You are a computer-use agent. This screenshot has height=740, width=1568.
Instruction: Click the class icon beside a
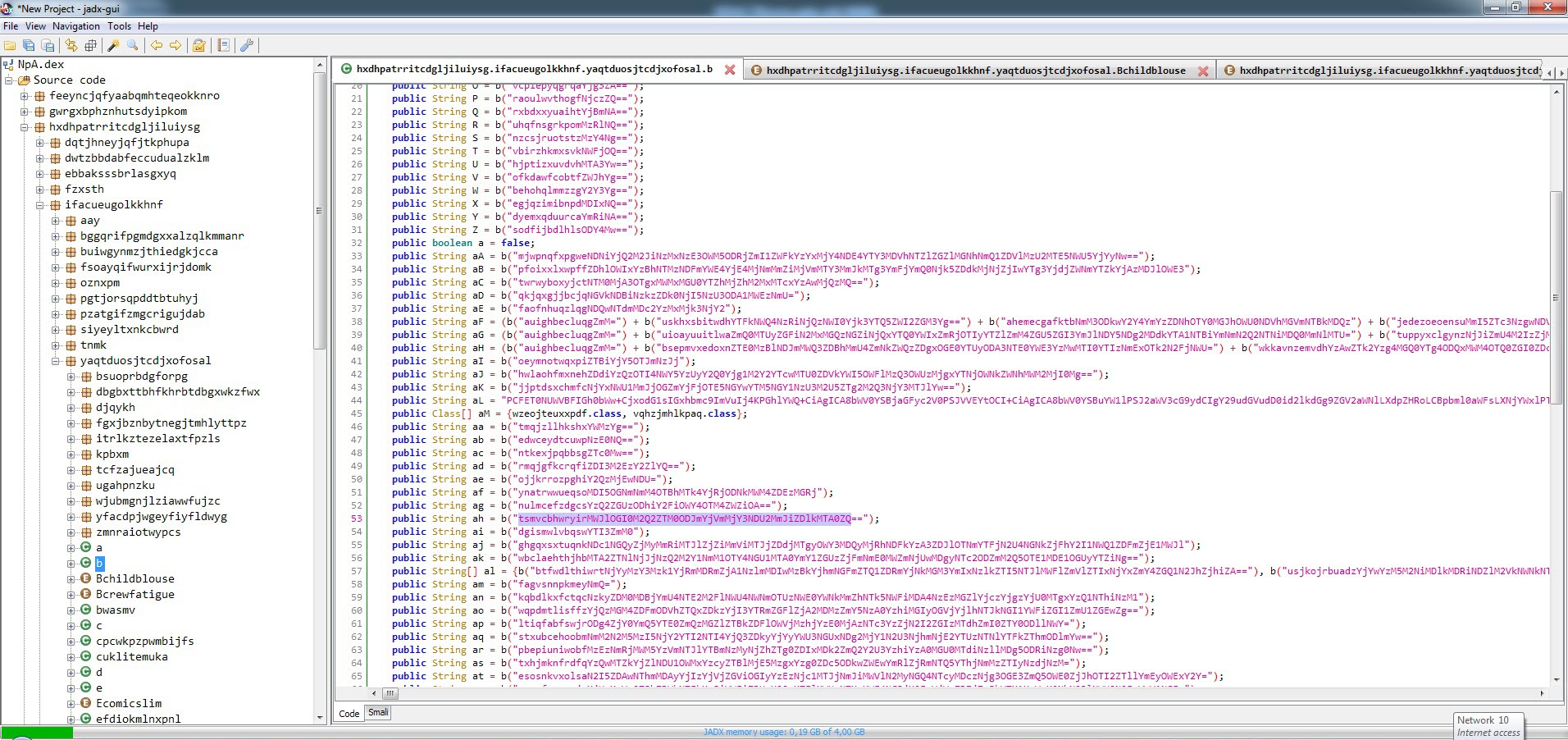click(85, 548)
